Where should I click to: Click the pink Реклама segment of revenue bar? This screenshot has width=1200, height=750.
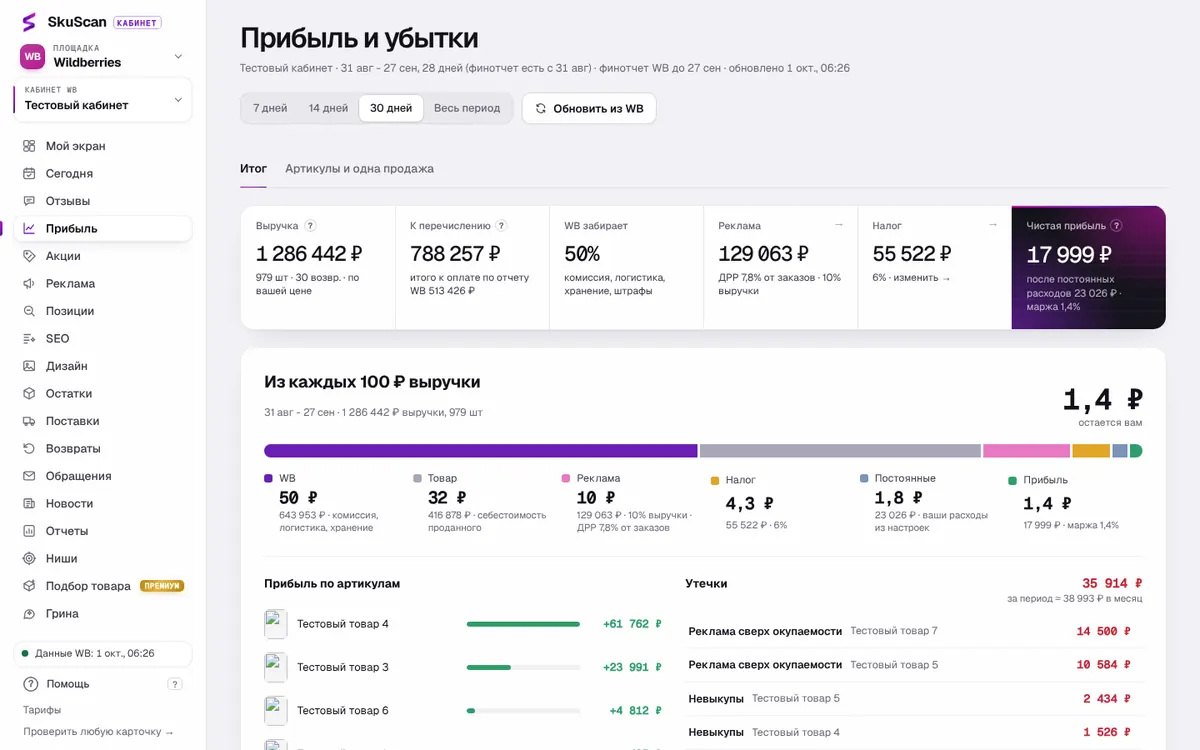[x=1027, y=451]
